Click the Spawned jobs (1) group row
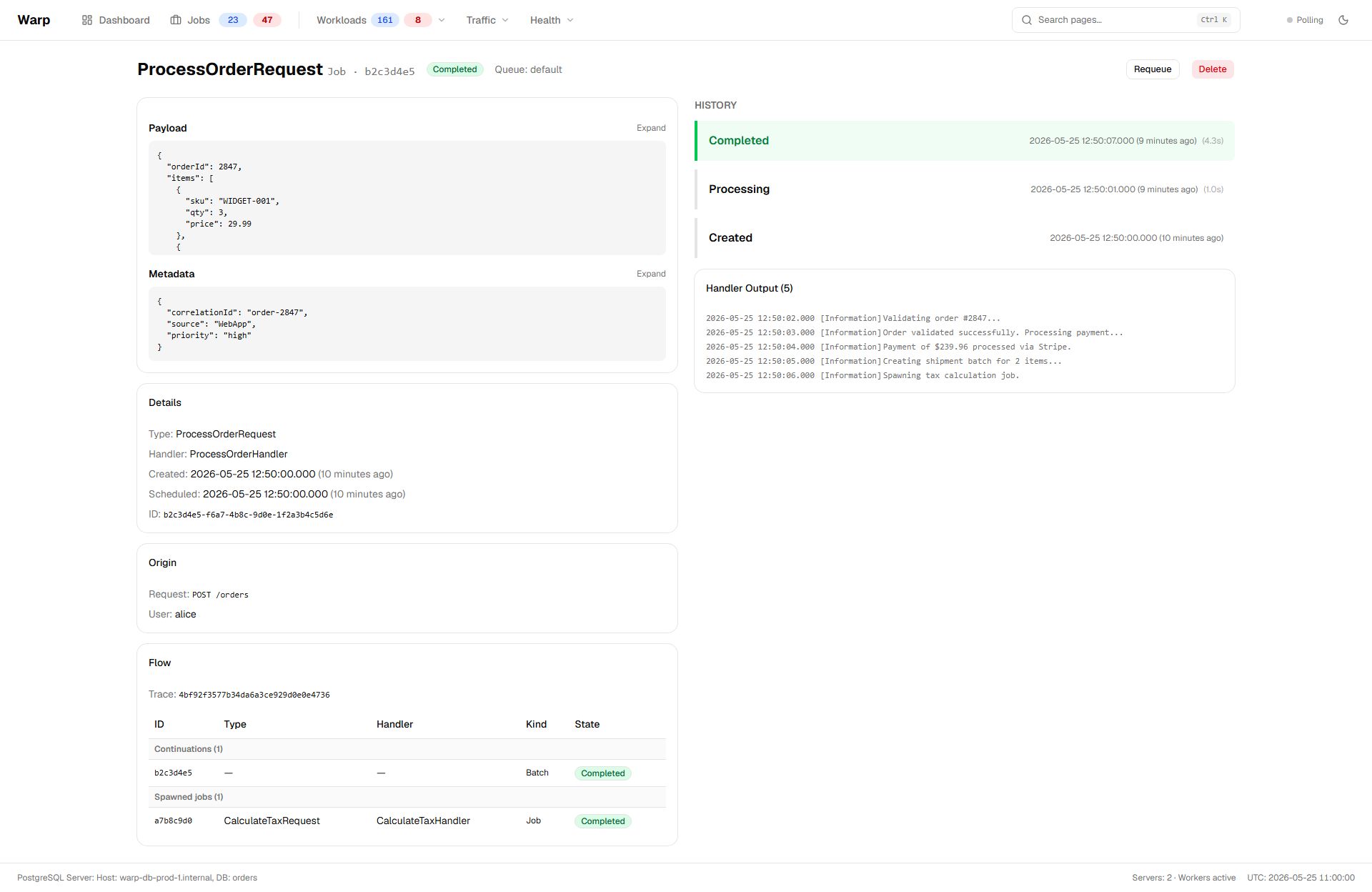The image size is (1372, 892). (x=407, y=797)
